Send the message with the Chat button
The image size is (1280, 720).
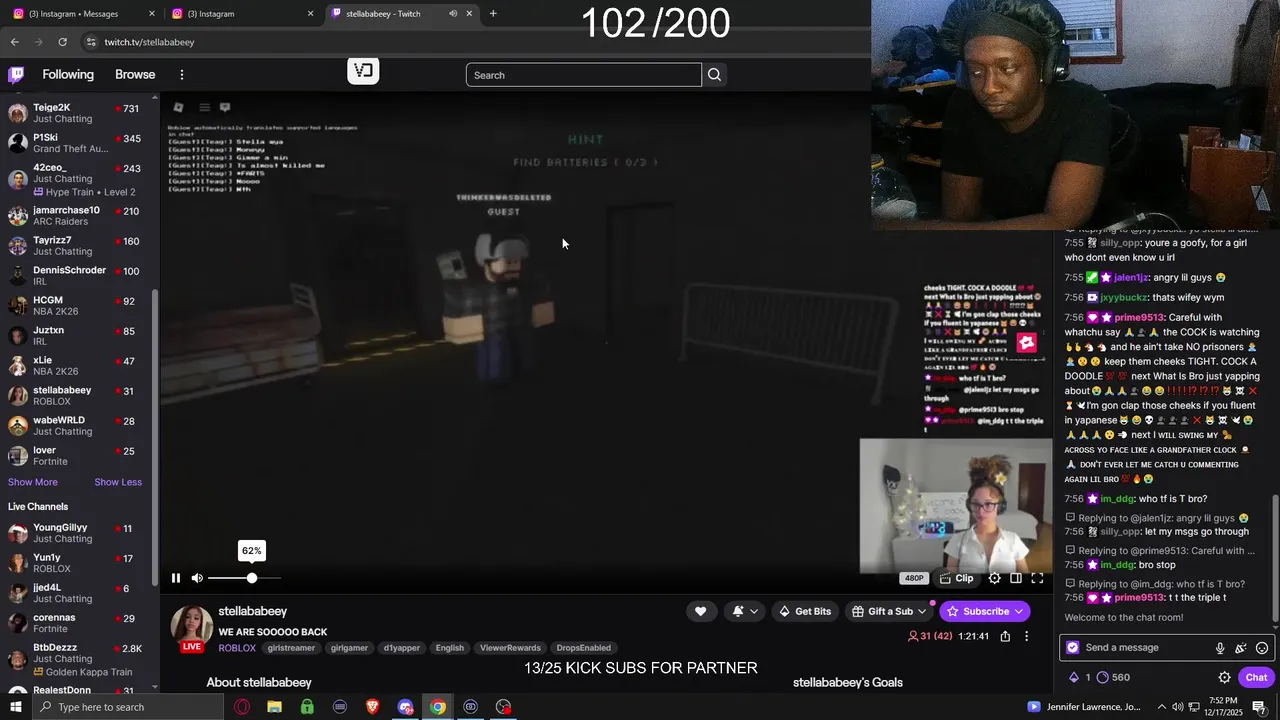click(1256, 677)
